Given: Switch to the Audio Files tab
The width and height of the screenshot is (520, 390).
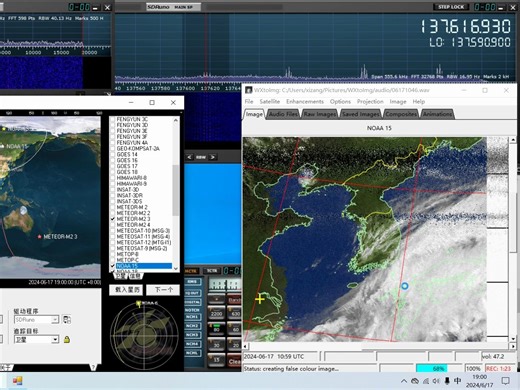Looking at the screenshot, I should 283,114.
